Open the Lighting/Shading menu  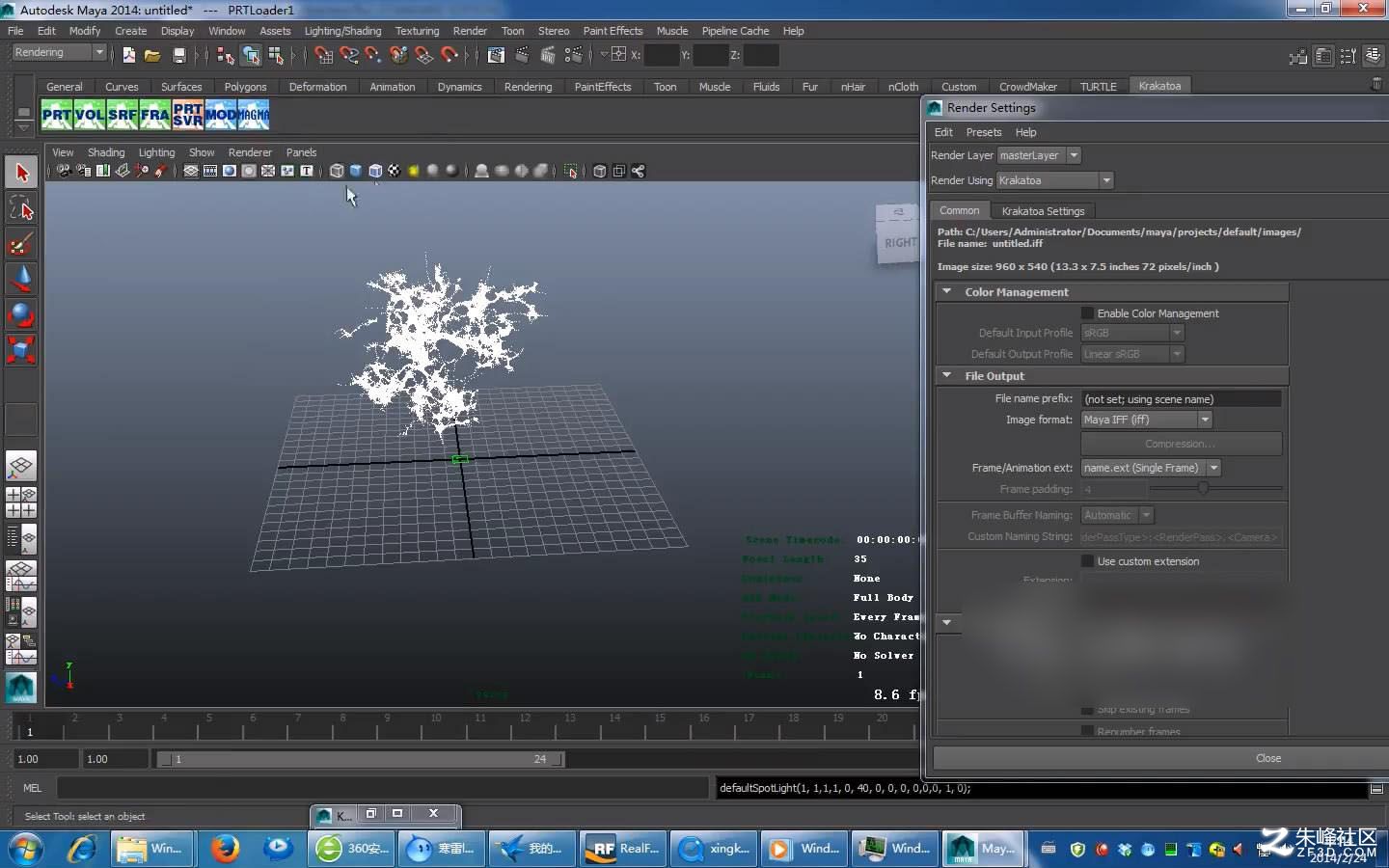342,31
